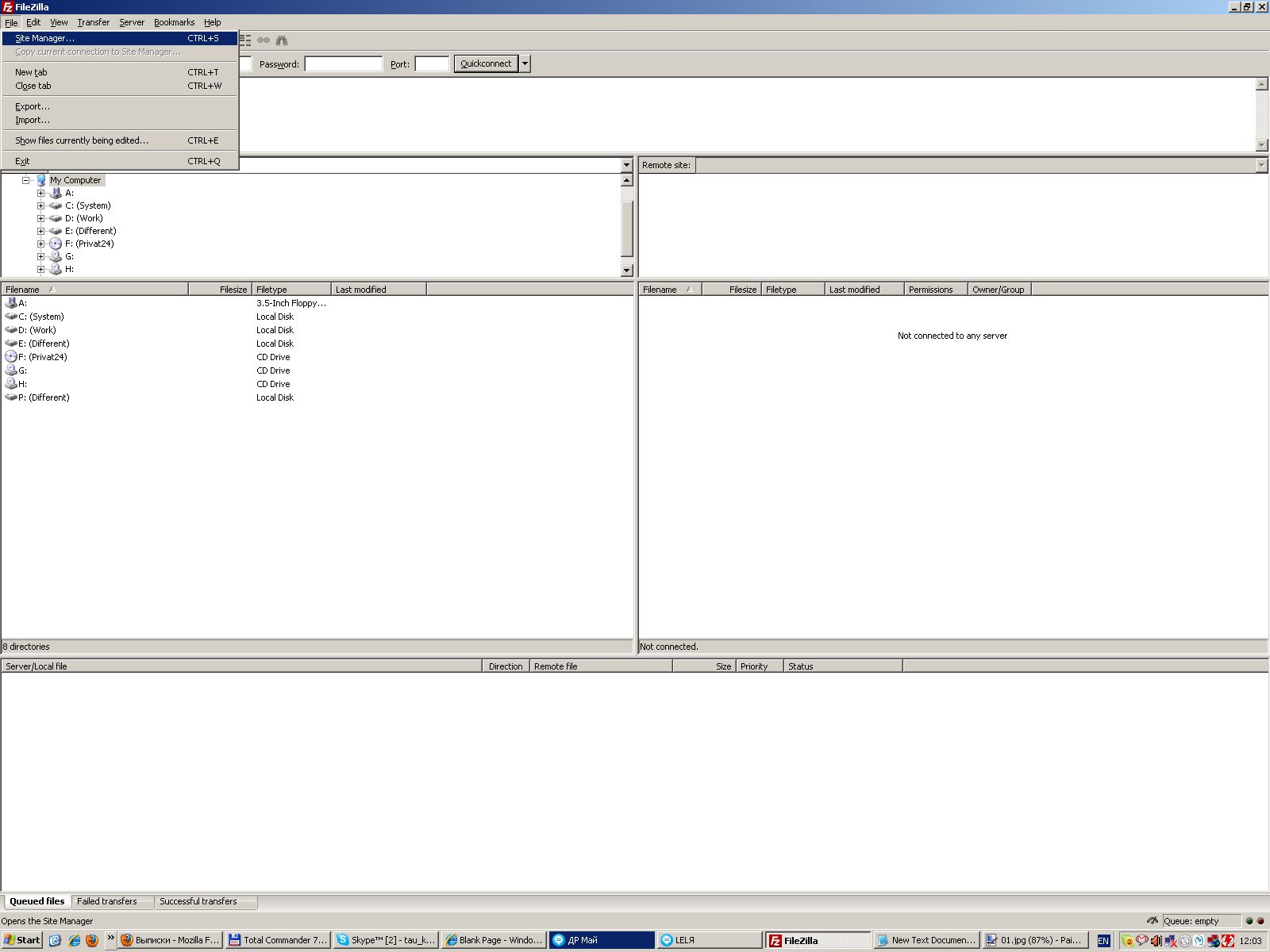Click the My Computer icon in the local tree

coord(41,180)
